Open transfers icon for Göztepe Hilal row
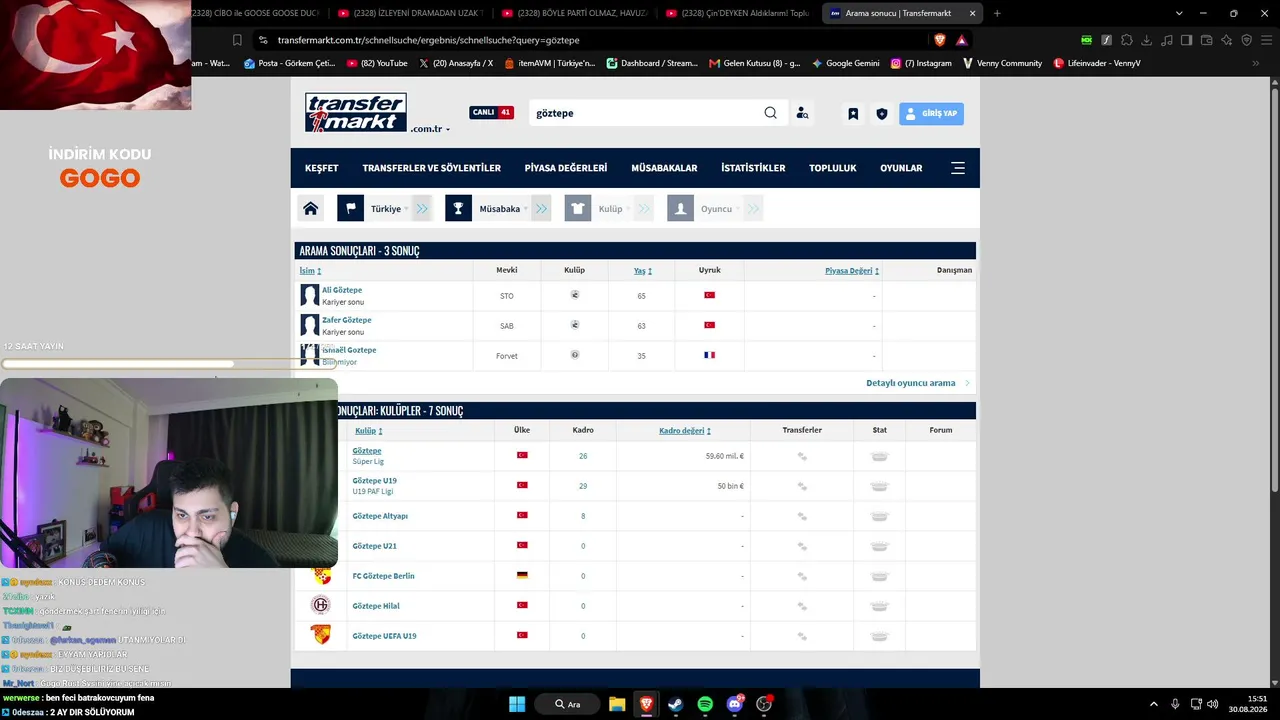This screenshot has width=1280, height=720. [x=802, y=606]
